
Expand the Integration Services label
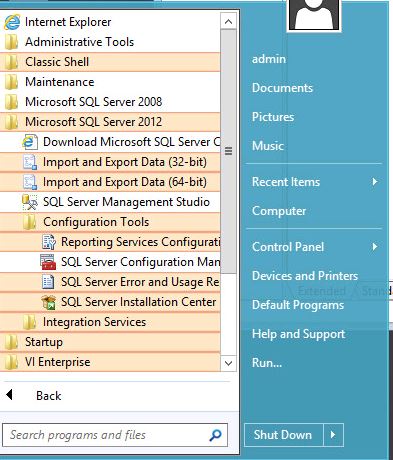click(94, 322)
